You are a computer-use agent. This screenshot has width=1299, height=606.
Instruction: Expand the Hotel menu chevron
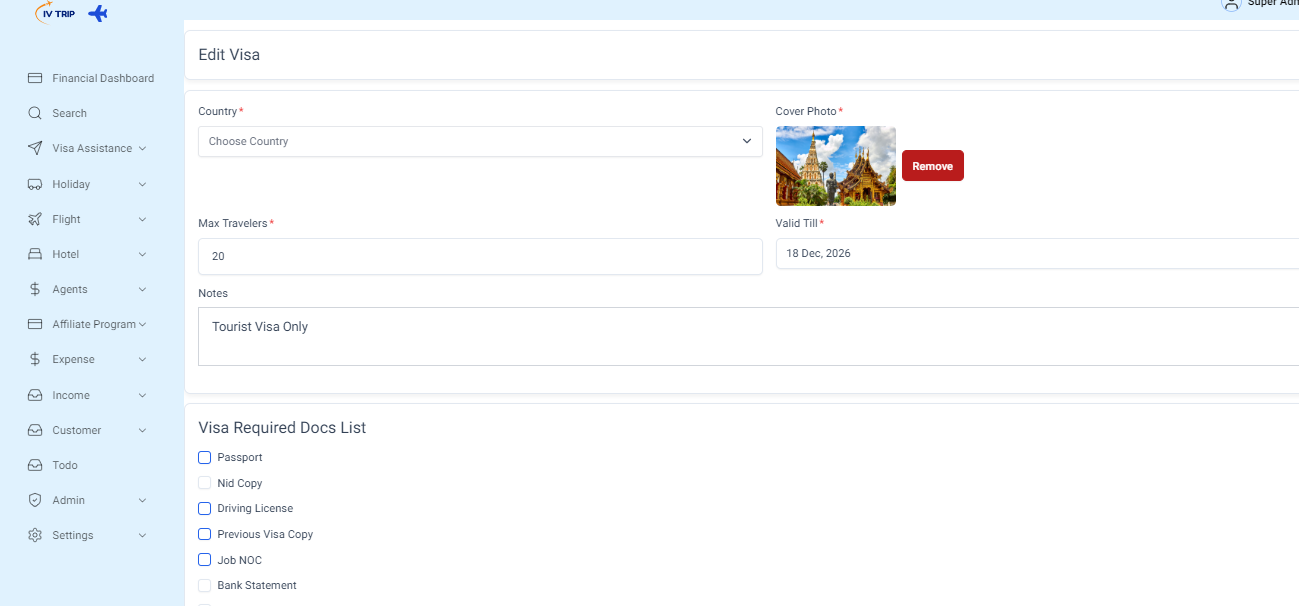click(x=142, y=254)
